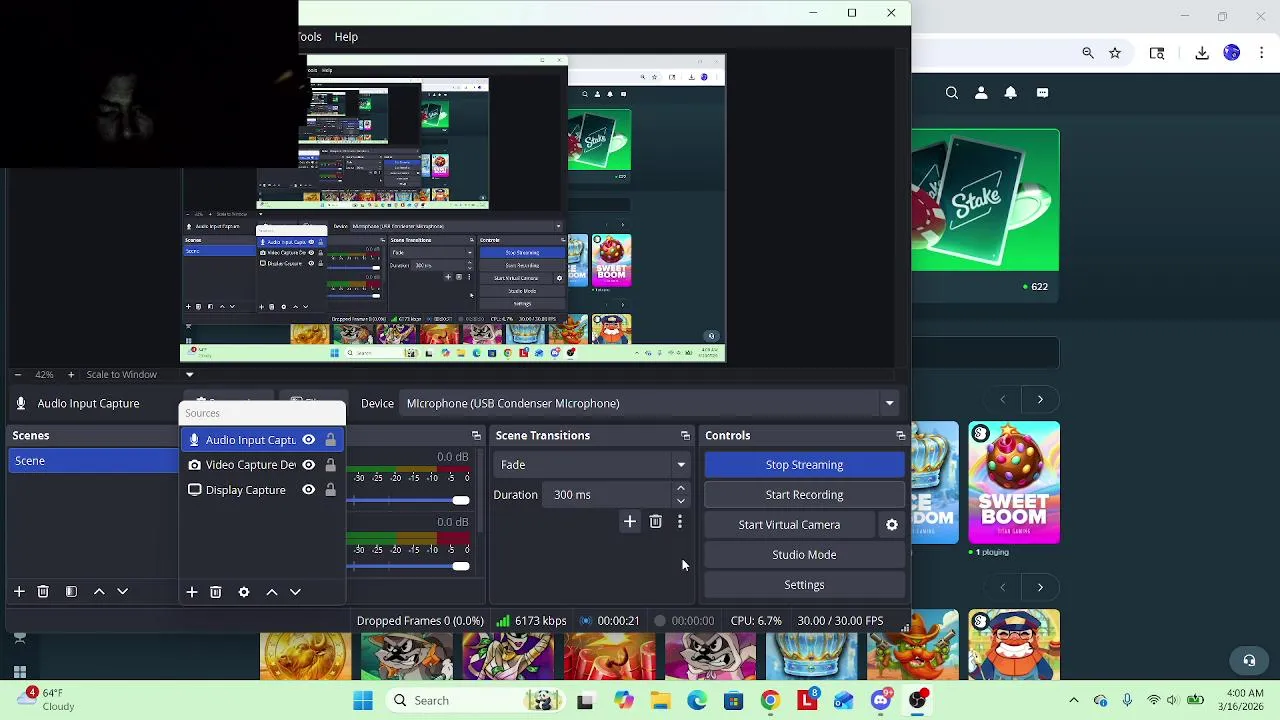This screenshot has height=720, width=1280.
Task: Adjust upper mixer volume slider
Action: [460, 500]
